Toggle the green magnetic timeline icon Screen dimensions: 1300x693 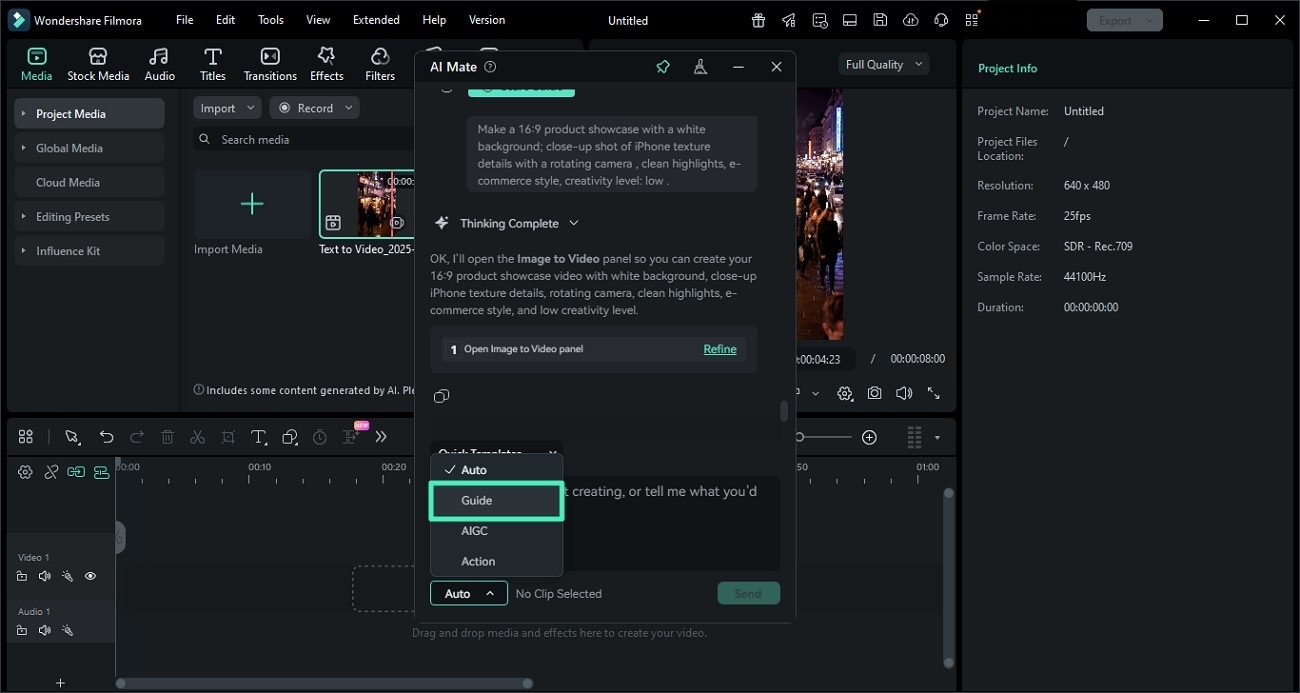pyautogui.click(x=101, y=472)
